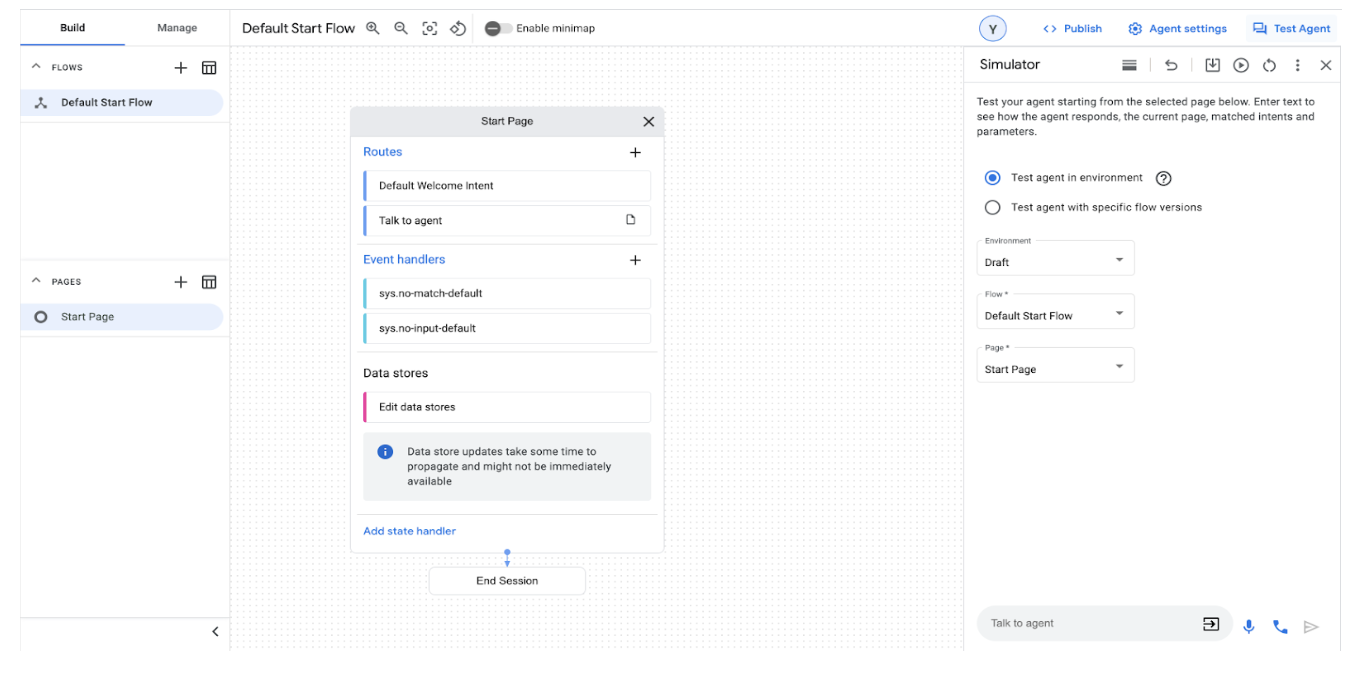Viewport: 1352px width, 678px height.
Task: Fit flow graph to screen
Action: pos(430,28)
